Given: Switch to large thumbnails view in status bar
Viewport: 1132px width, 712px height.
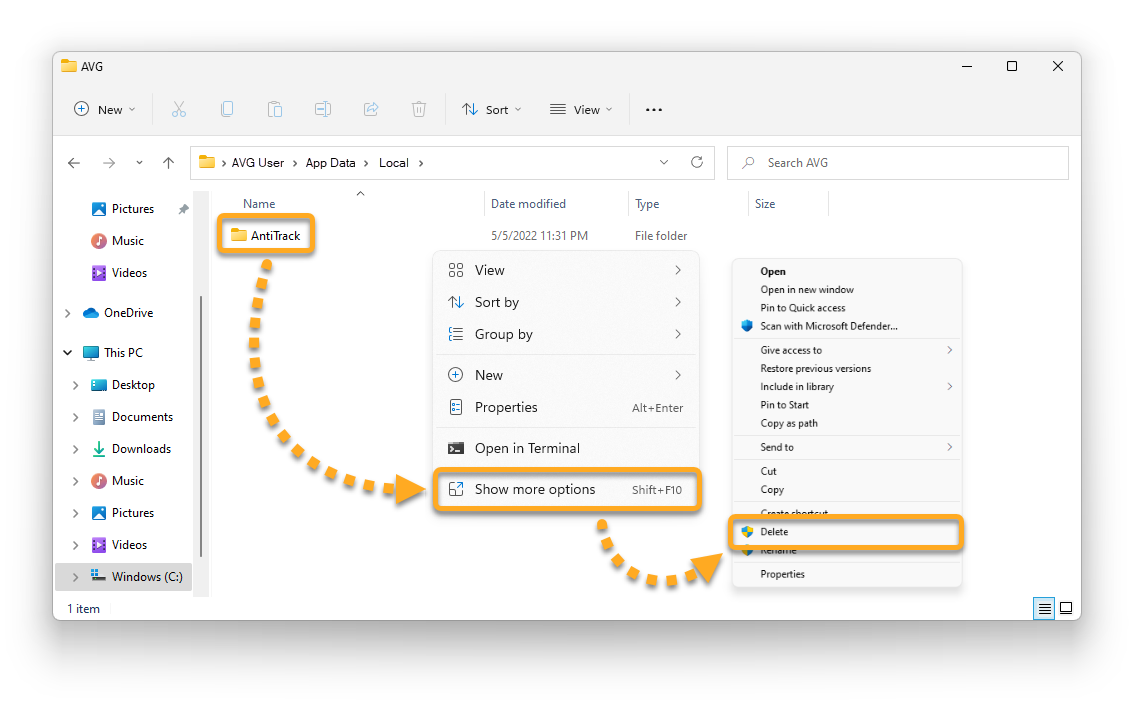Looking at the screenshot, I should (x=1066, y=608).
